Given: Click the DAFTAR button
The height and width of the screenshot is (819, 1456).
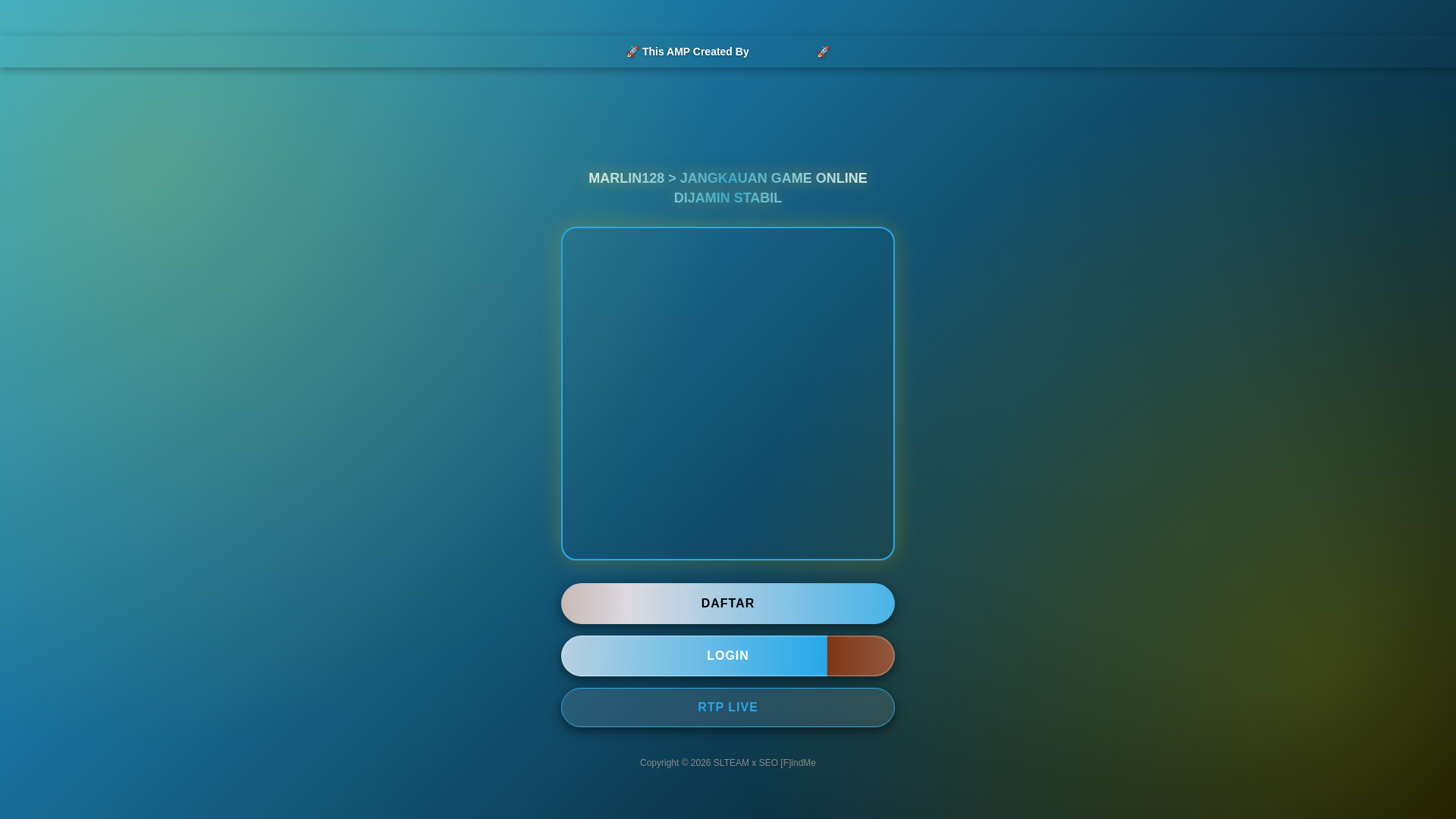Looking at the screenshot, I should click(x=728, y=604).
